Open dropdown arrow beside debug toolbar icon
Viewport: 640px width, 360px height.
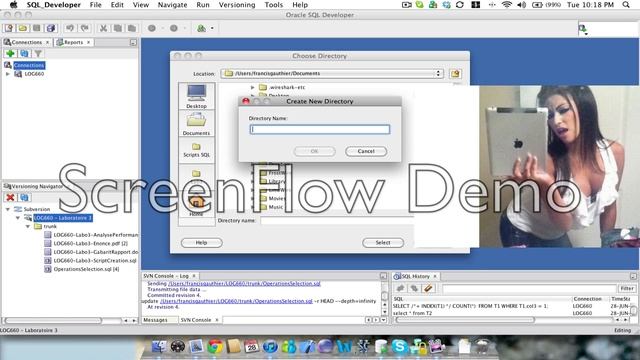[212, 29]
